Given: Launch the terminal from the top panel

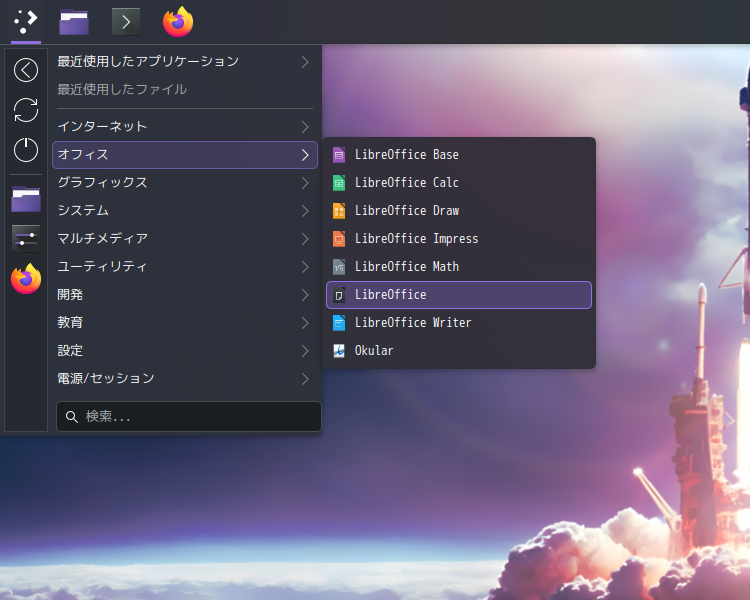Looking at the screenshot, I should [126, 22].
